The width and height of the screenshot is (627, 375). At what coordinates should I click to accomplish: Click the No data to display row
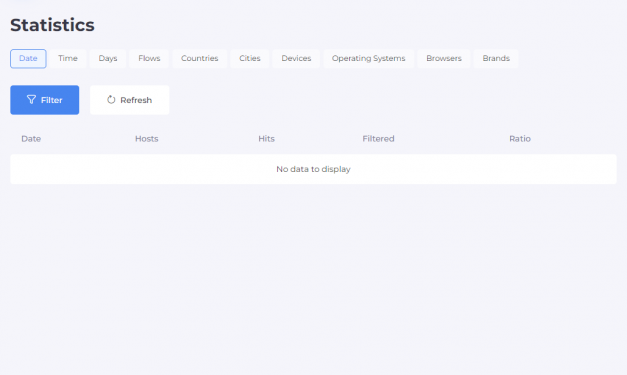pos(314,169)
